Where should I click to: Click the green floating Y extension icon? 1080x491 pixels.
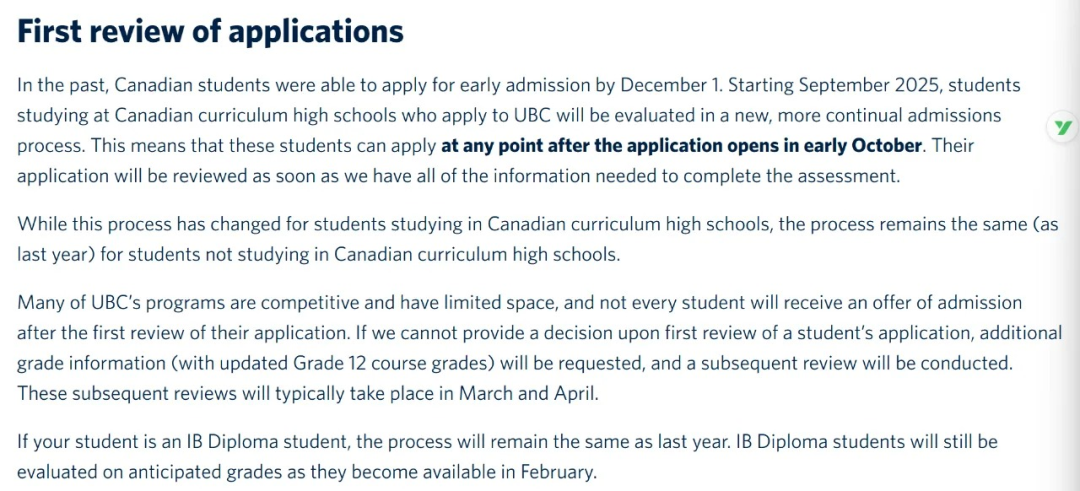1059,128
